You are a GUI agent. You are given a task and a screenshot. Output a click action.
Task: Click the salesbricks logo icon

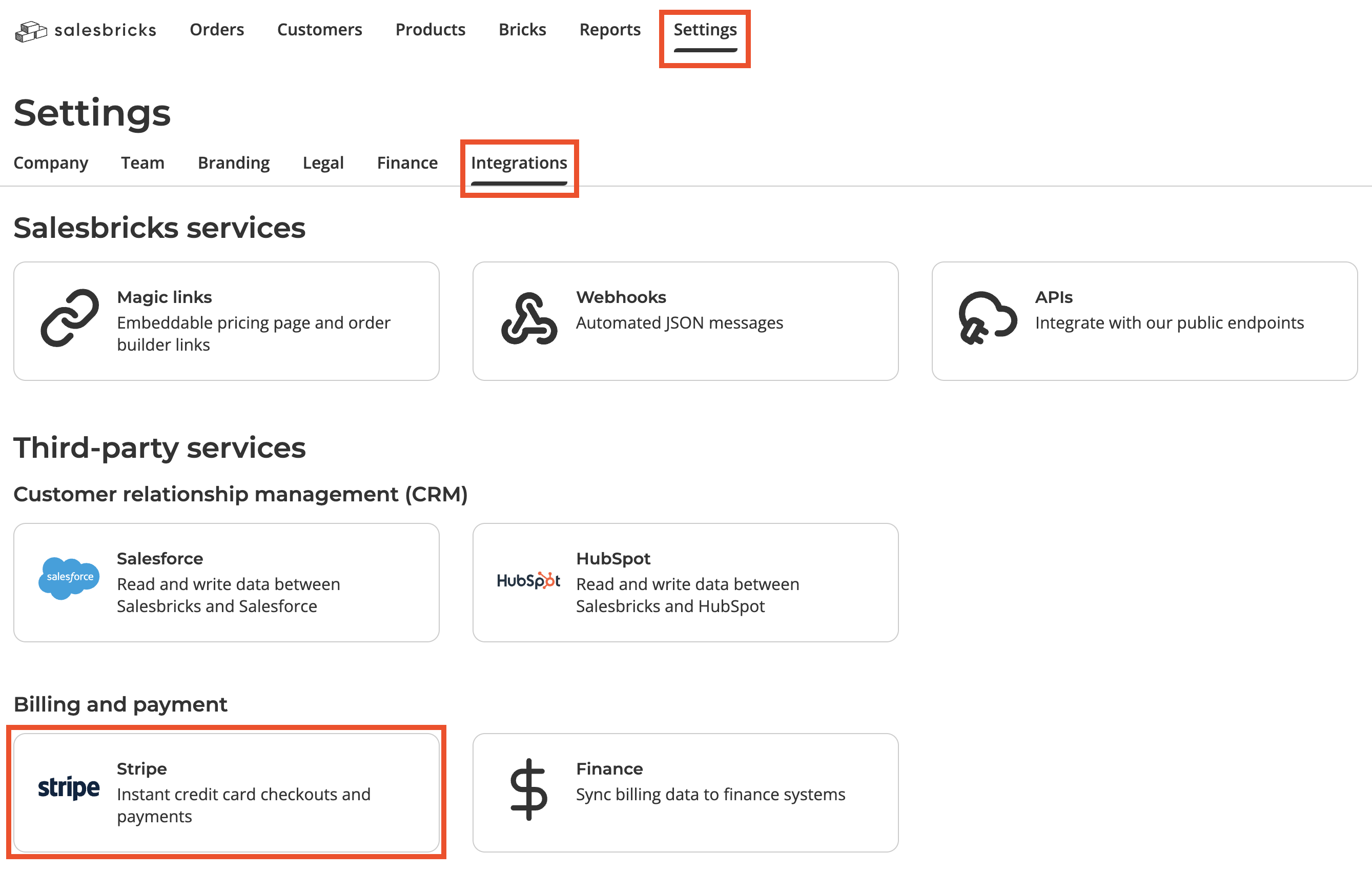point(31,31)
